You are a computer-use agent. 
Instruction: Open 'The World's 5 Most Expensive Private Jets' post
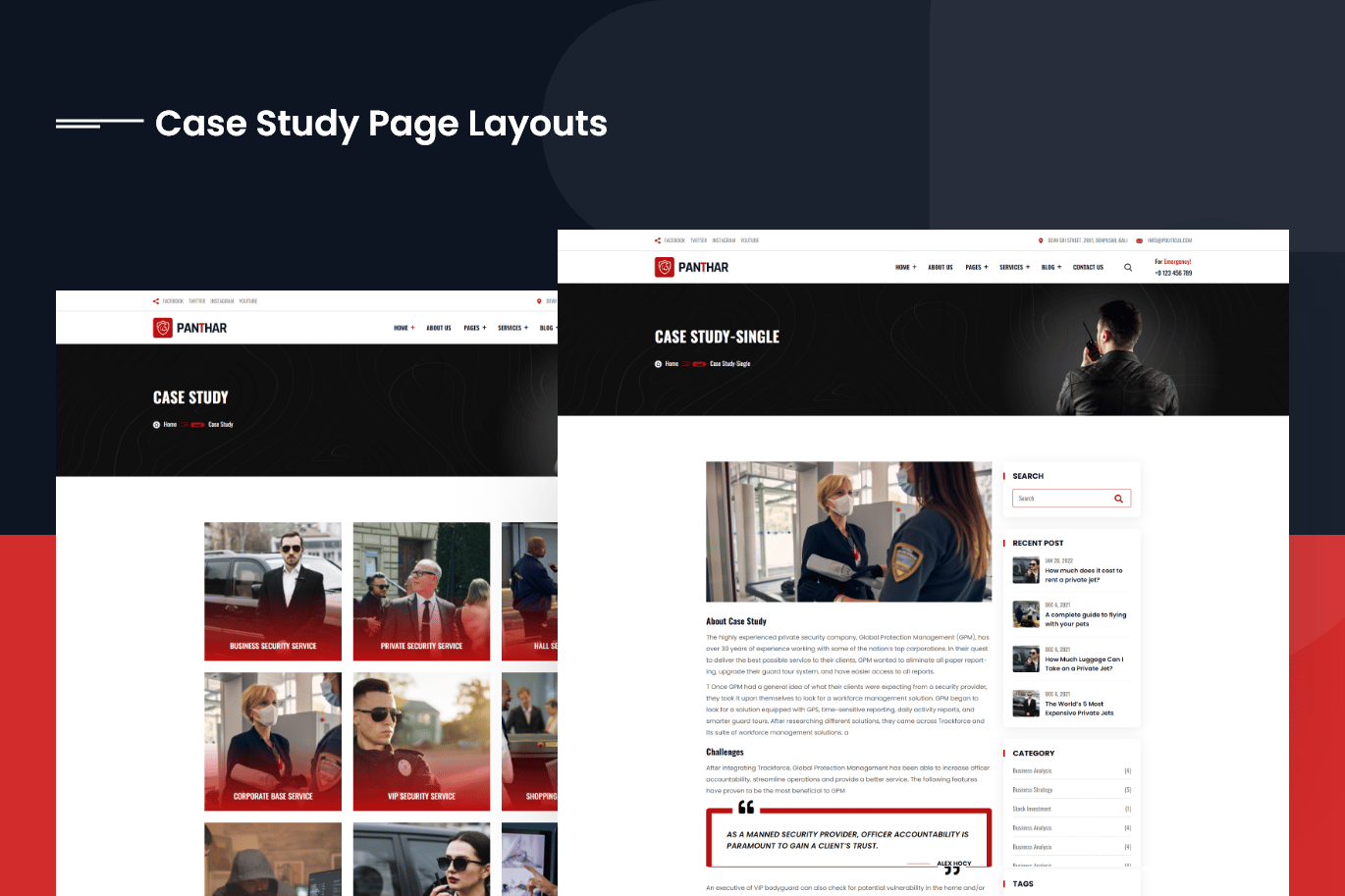pyautogui.click(x=1079, y=709)
